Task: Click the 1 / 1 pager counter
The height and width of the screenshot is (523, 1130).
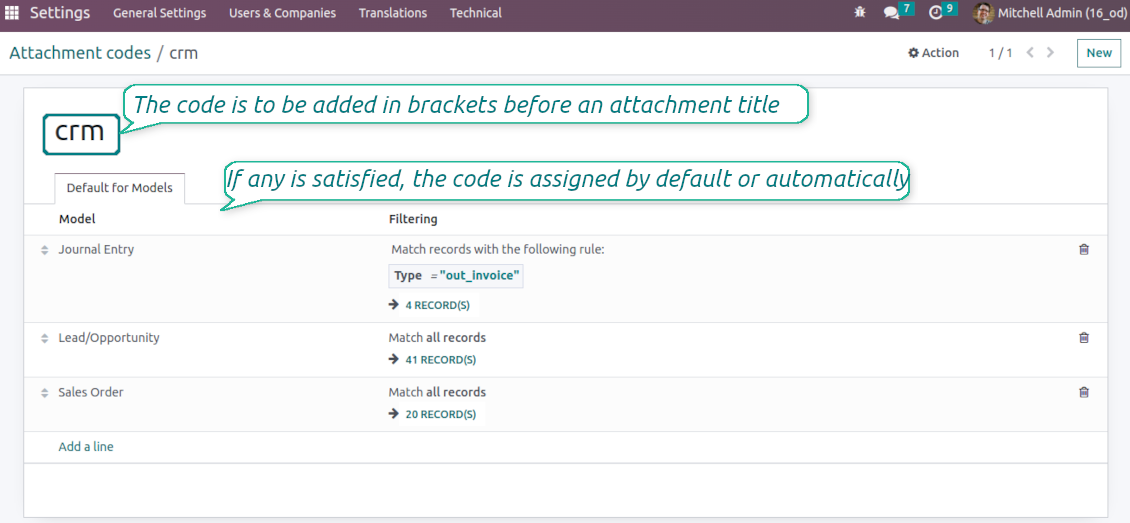Action: 1000,53
